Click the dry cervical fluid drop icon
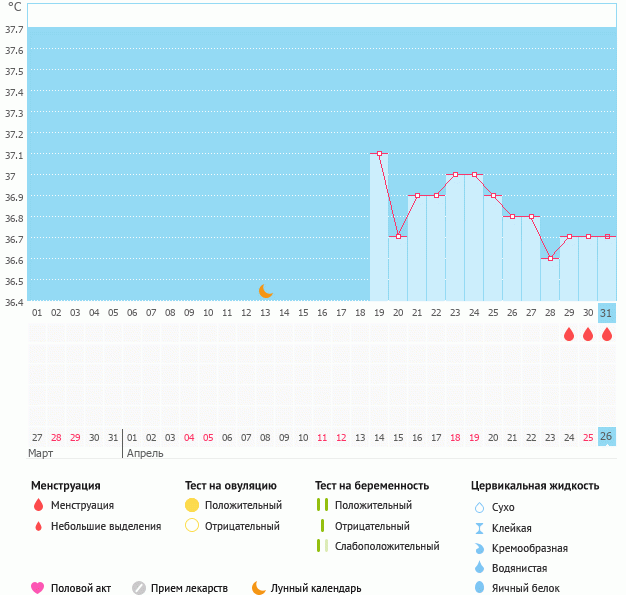 [x=479, y=507]
